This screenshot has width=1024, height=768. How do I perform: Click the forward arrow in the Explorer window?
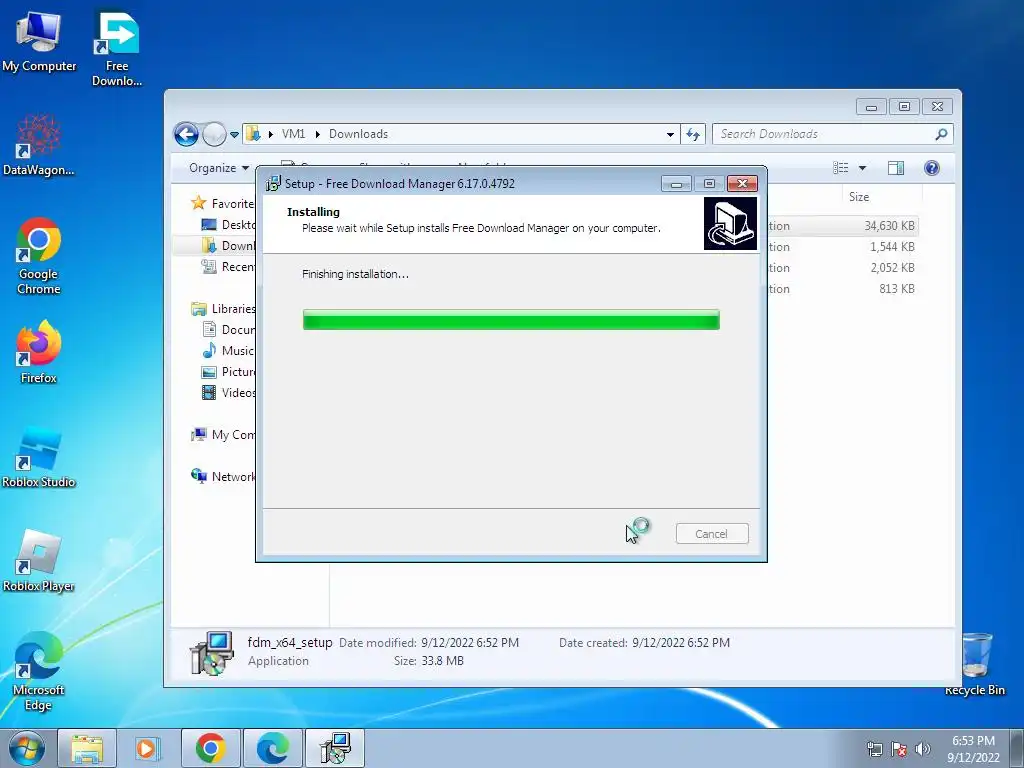(x=214, y=135)
